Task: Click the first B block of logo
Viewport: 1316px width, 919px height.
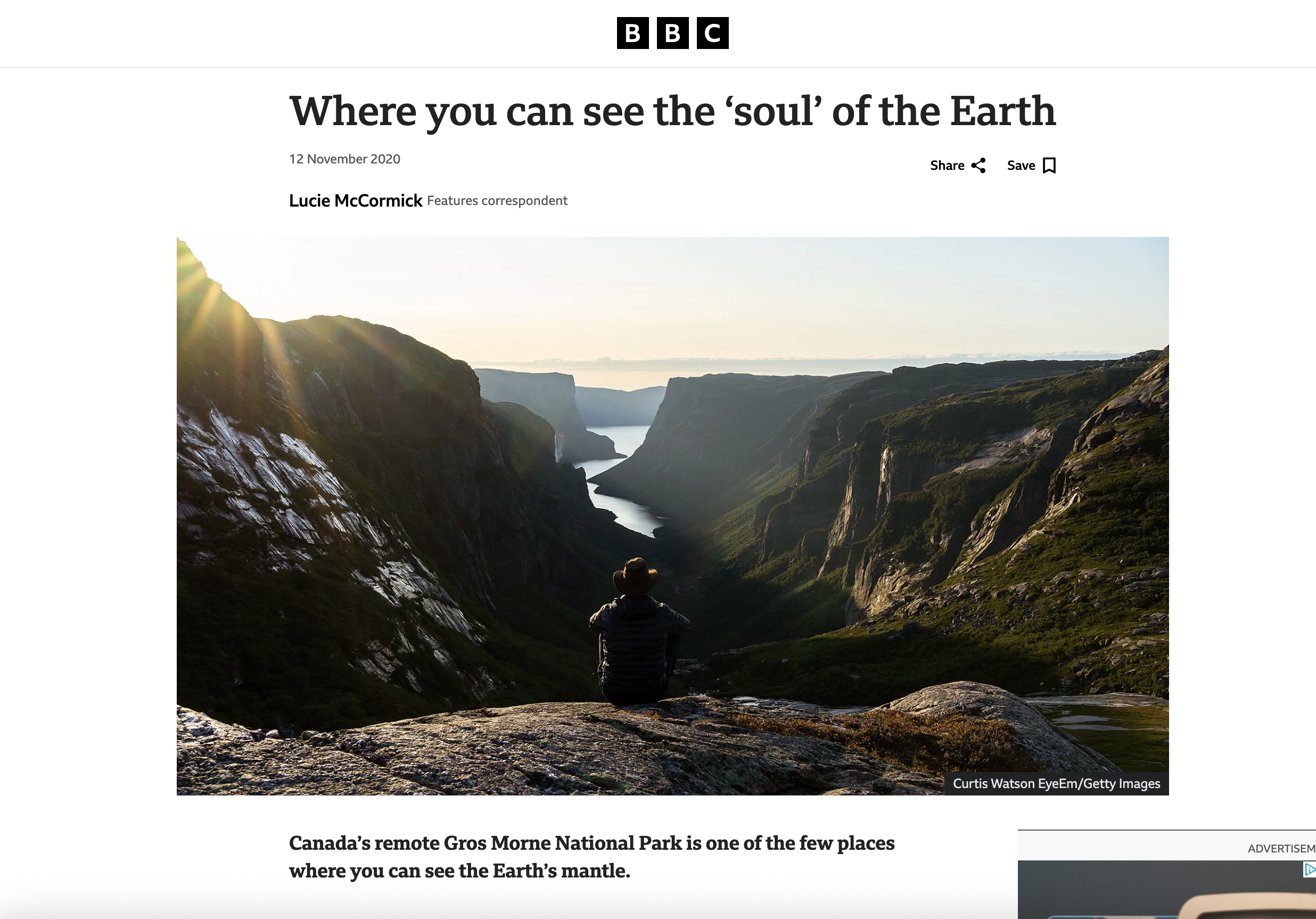Action: [x=633, y=33]
